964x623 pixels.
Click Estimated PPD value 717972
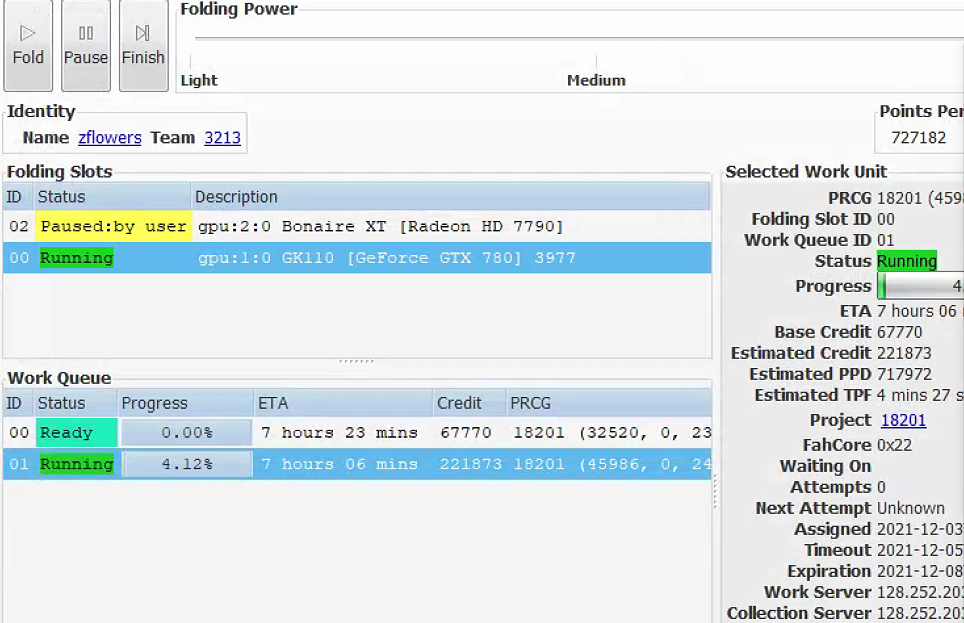(904, 374)
